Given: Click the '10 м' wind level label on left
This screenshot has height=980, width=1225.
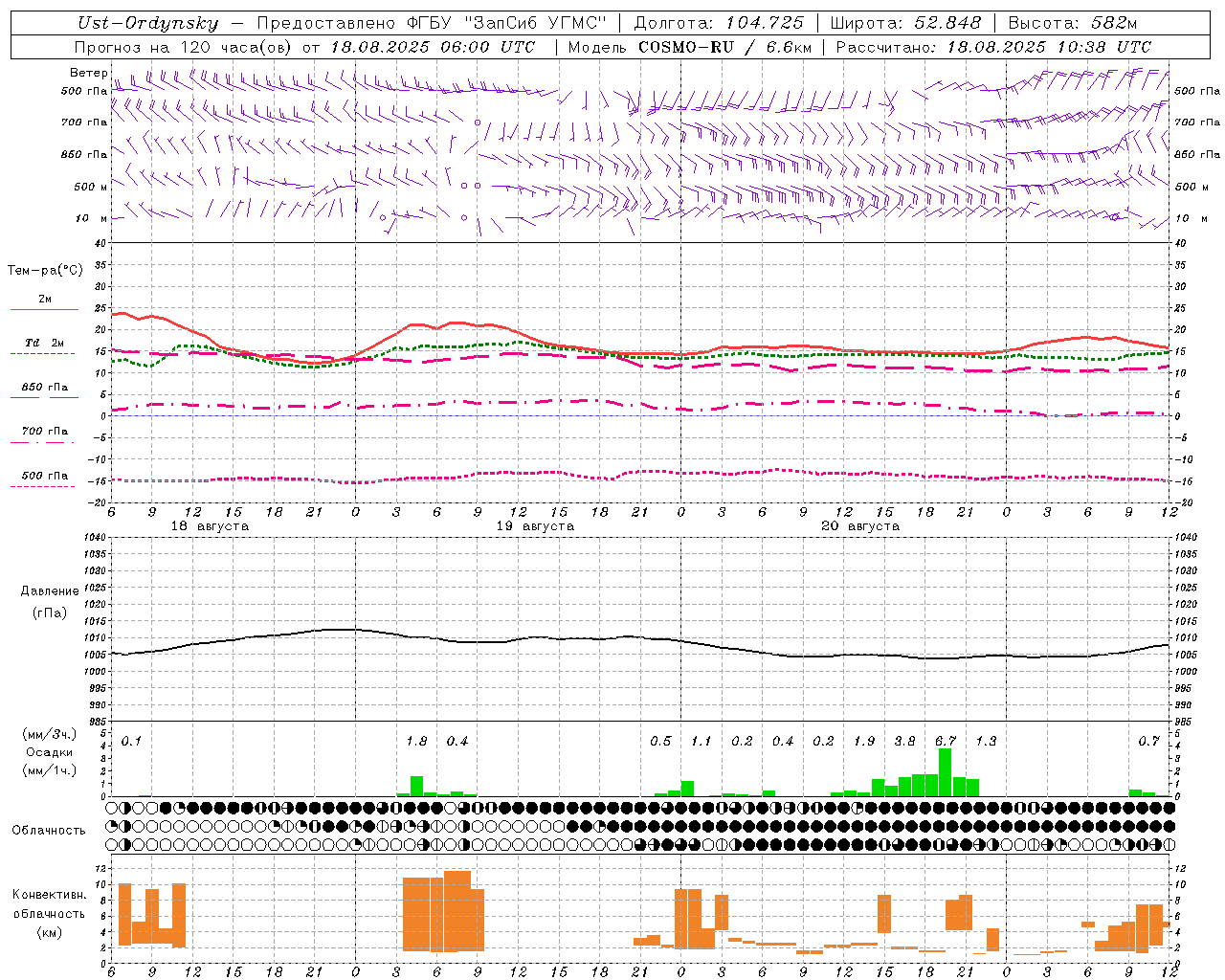Looking at the screenshot, I should tap(92, 218).
